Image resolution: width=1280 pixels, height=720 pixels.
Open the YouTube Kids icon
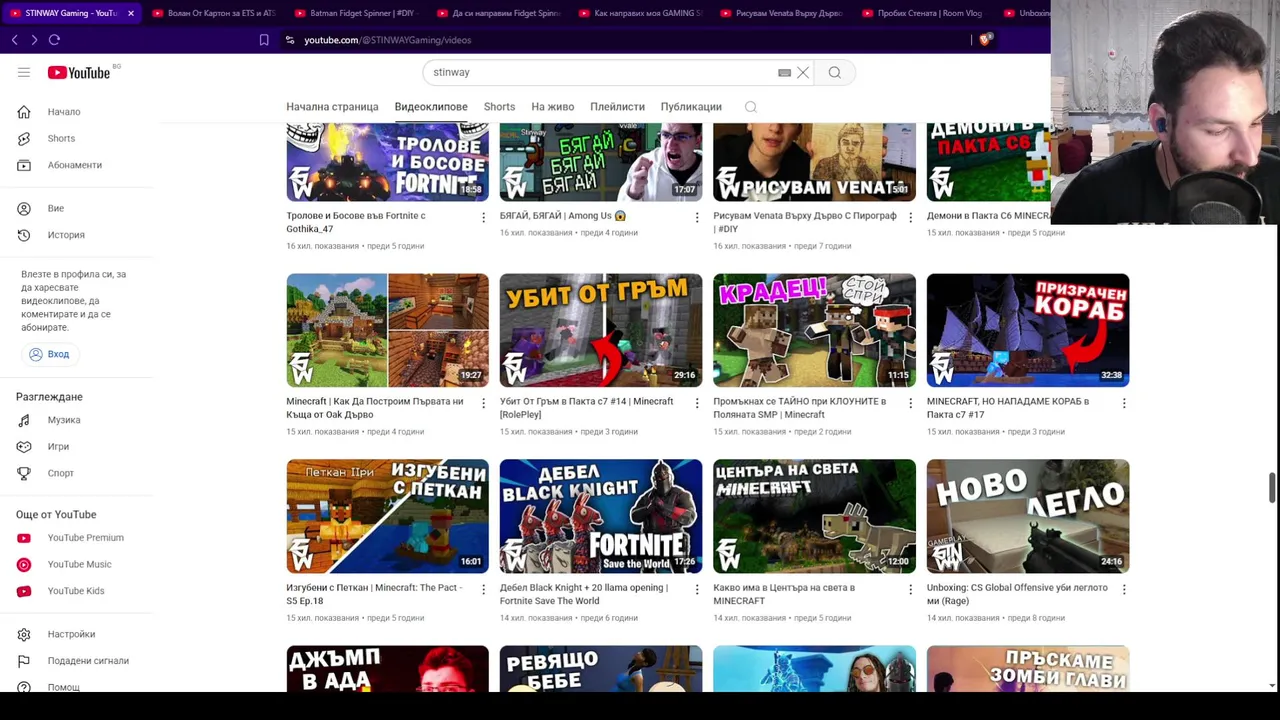pos(24,591)
